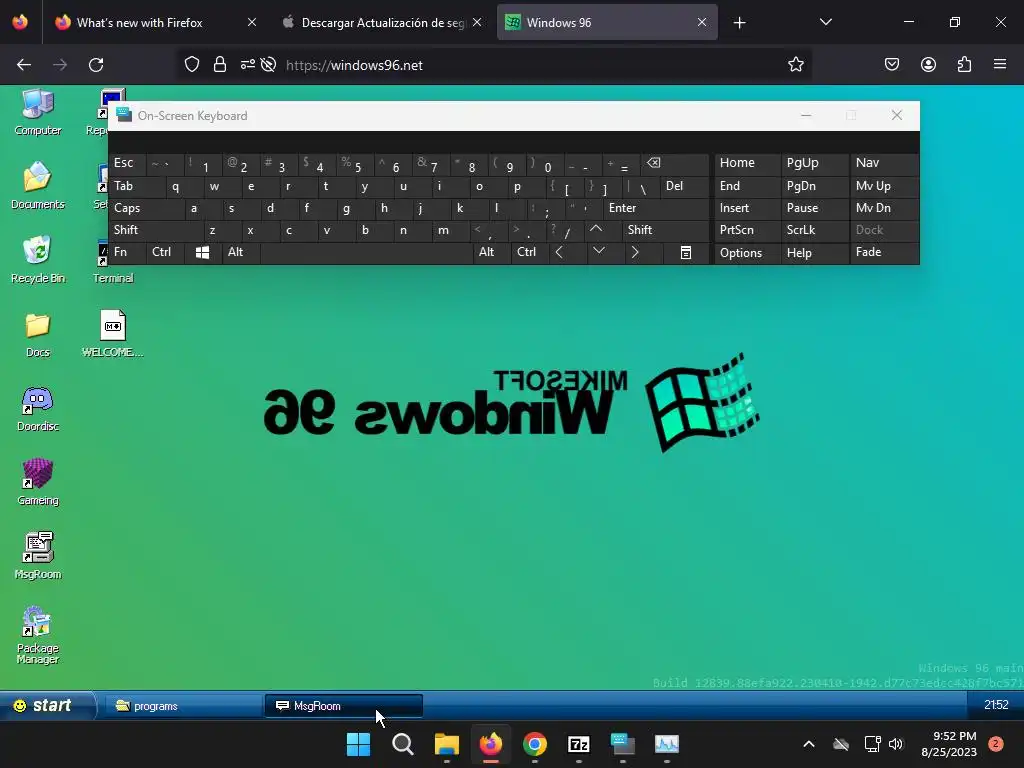Launch the Doordisc shortcut
The height and width of the screenshot is (768, 1024).
pos(38,408)
